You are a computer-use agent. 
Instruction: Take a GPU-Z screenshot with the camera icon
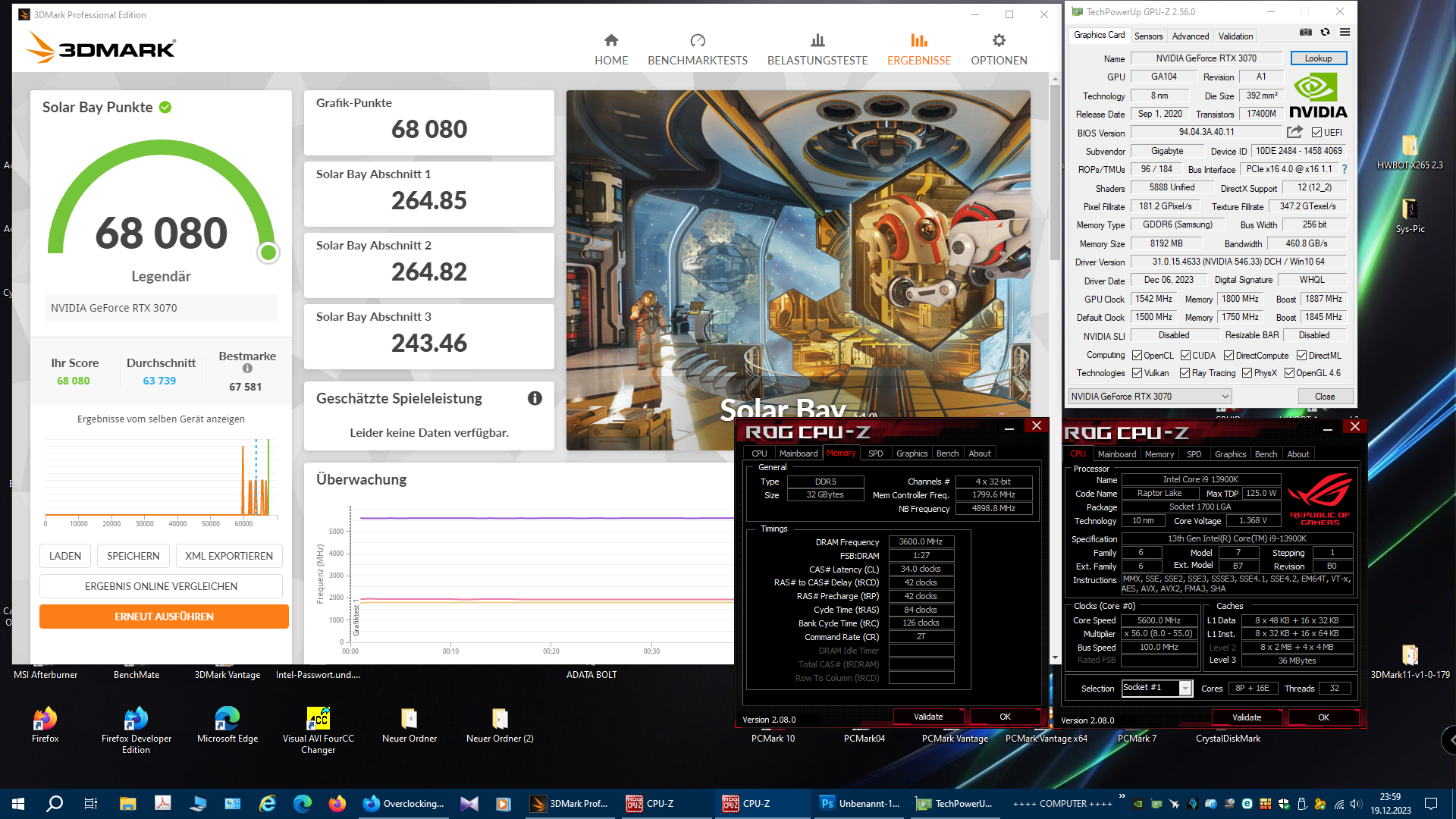pos(1306,32)
